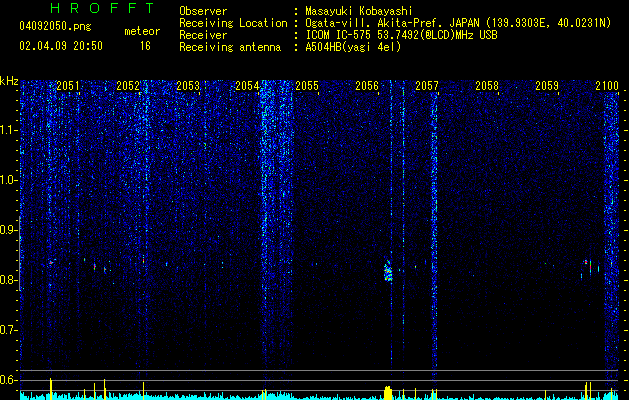Click the 2057 time marker
This screenshot has width=629, height=400.
point(427,86)
